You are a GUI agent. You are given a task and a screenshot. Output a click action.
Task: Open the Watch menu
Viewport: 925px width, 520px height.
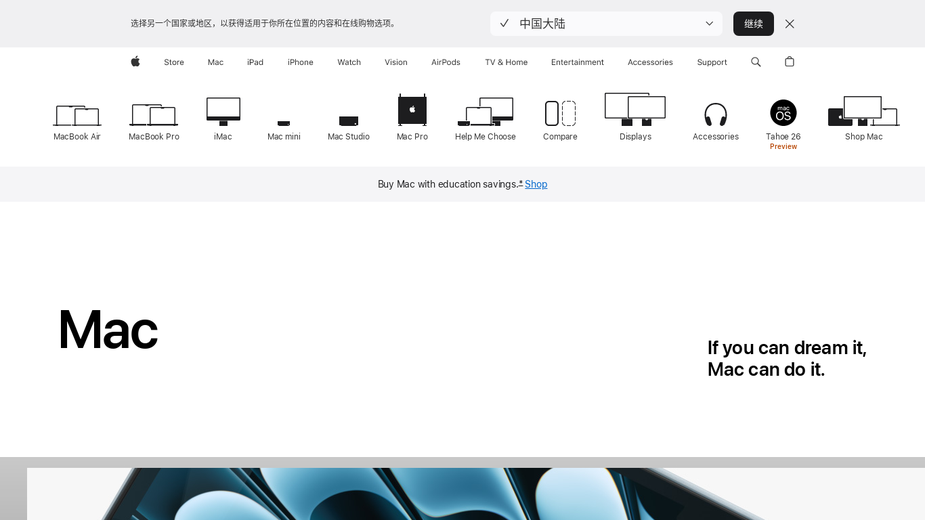349,62
